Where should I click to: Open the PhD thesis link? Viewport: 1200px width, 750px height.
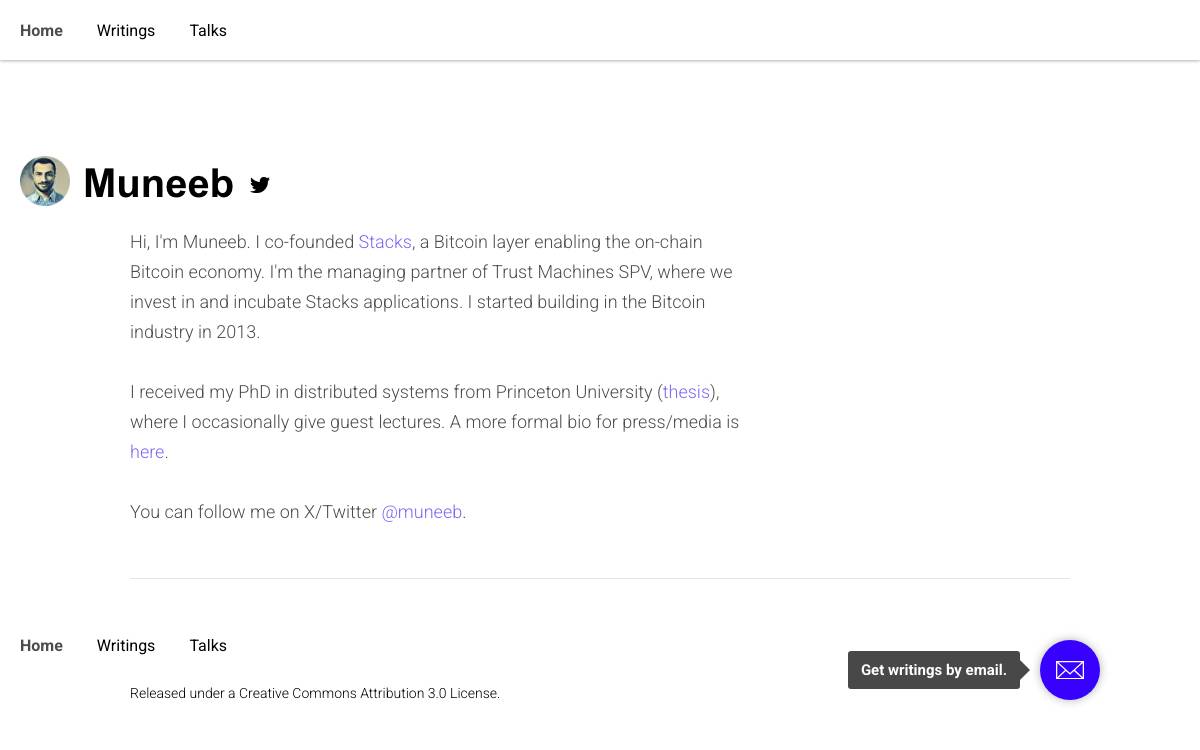(686, 392)
